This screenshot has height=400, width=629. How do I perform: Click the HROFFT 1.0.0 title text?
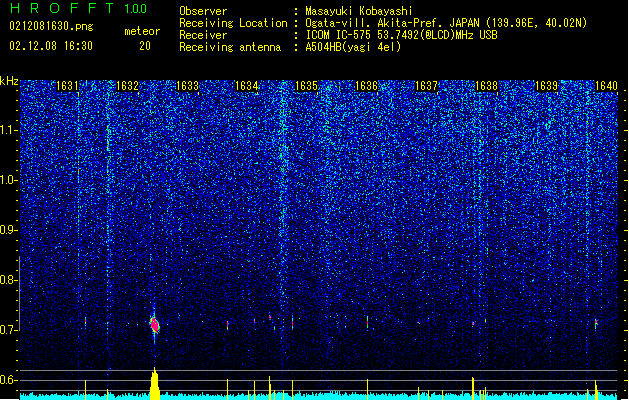(x=78, y=8)
